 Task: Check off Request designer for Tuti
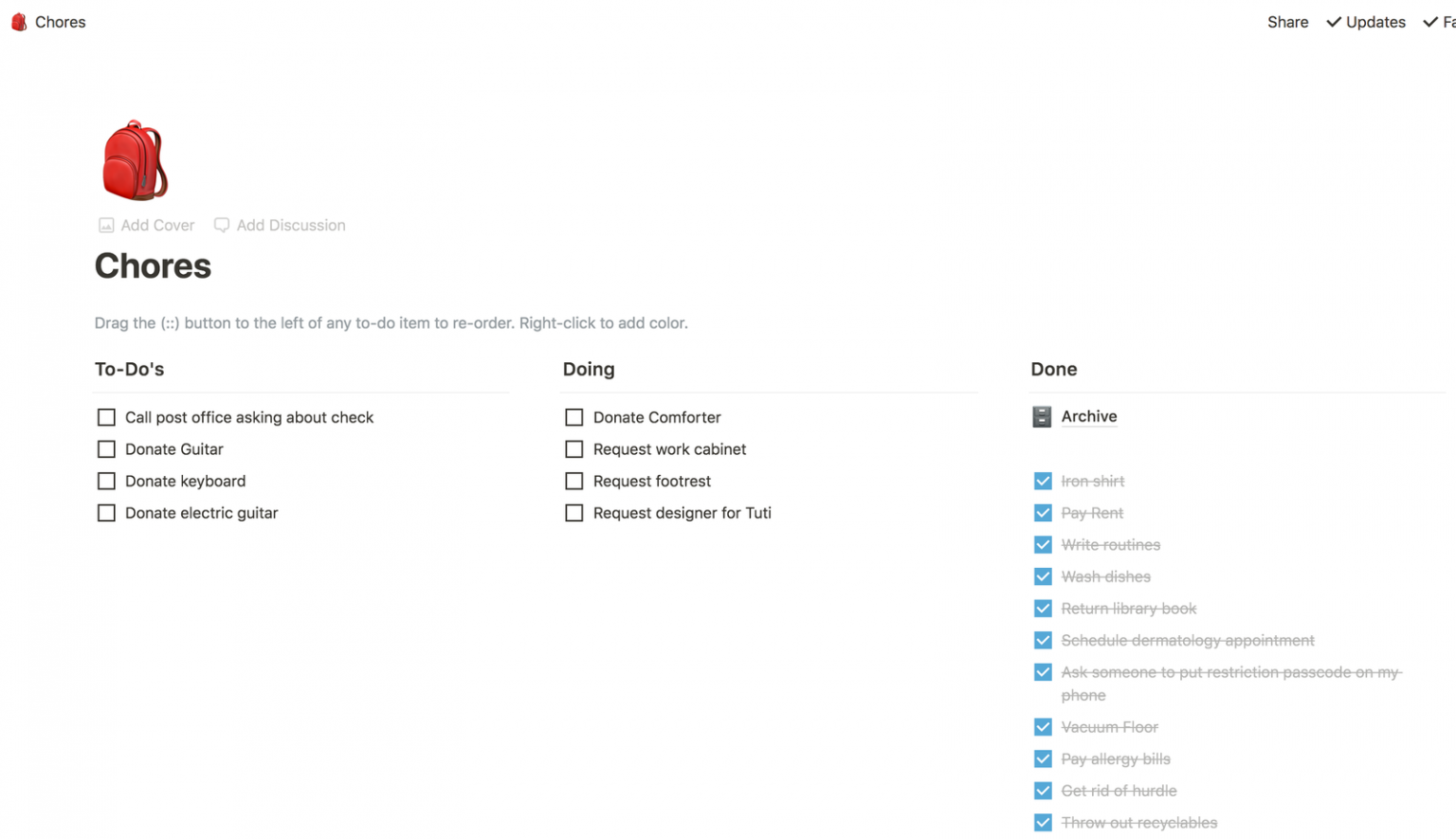pos(573,512)
